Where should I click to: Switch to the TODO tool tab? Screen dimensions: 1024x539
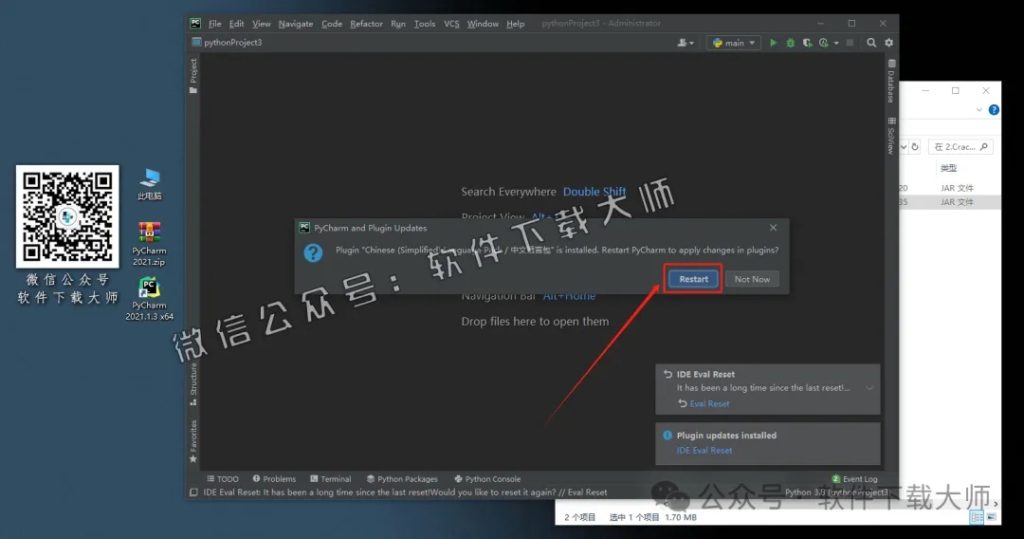[x=222, y=479]
